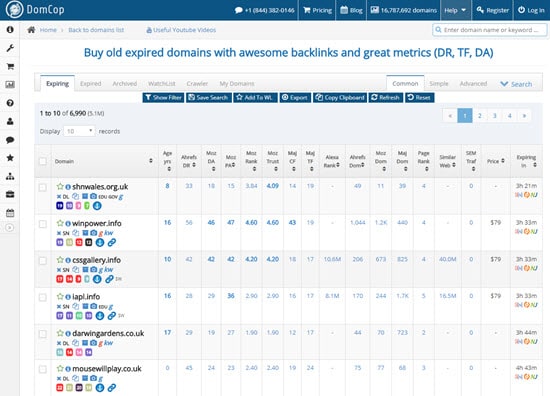Open the Pricing link in header
Screen dimensions: 550x396
317,10
